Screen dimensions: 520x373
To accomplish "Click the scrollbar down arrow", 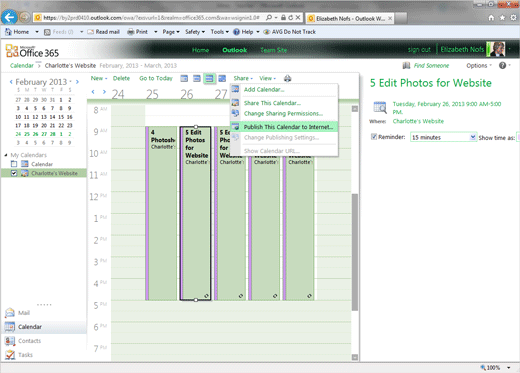I will tap(355, 357).
